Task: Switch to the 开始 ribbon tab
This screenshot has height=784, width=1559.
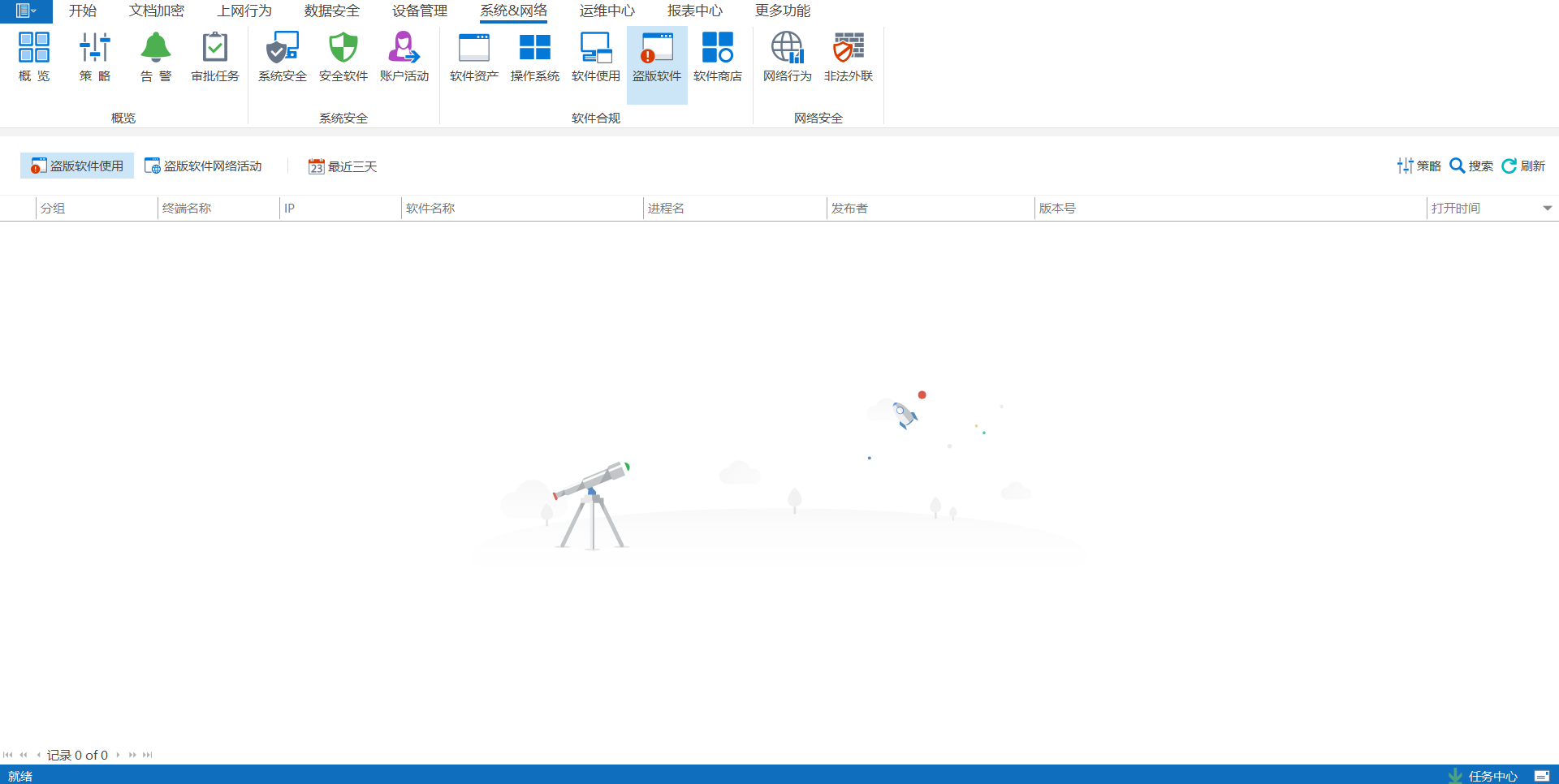Action: point(83,11)
